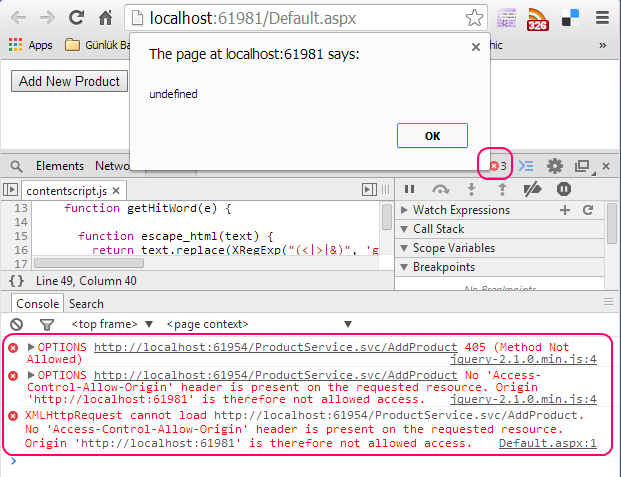Open the page context selector dropdown
Screen dimensions: 621x477
(259, 324)
